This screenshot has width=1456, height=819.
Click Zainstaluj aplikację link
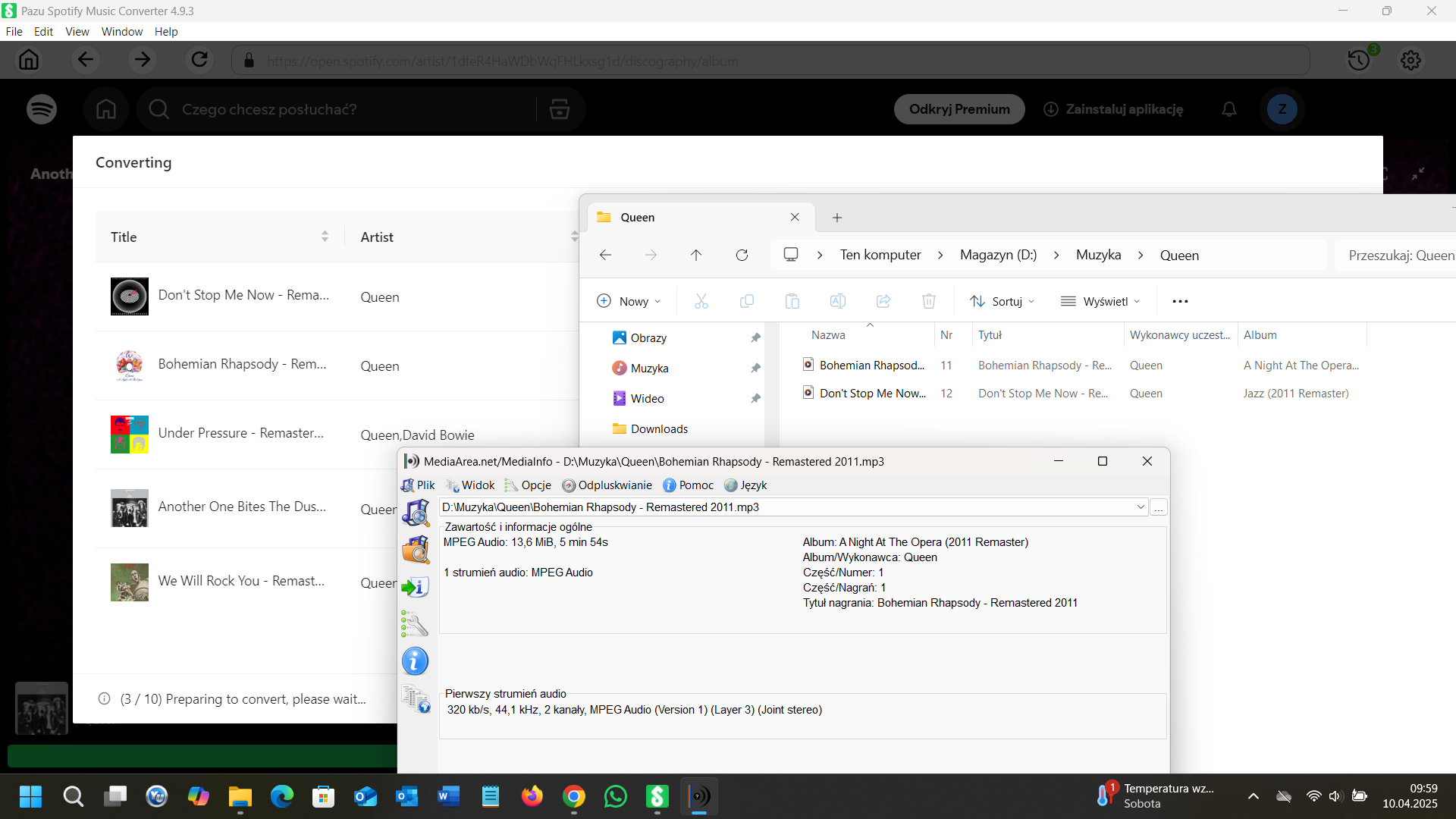click(1114, 109)
